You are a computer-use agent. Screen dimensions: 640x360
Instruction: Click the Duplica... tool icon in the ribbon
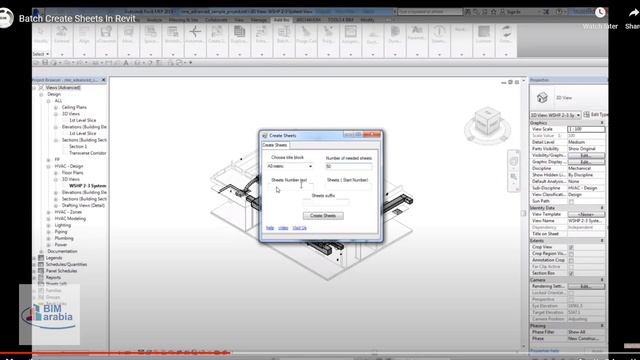(x=239, y=32)
